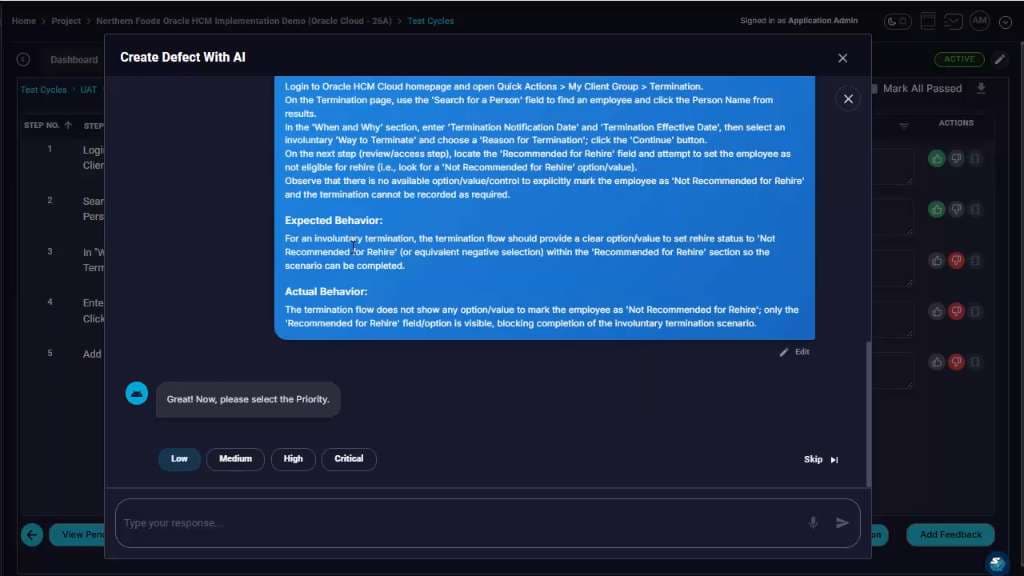Sort by the STEP NO. column header
1024x576 pixels.
point(47,125)
